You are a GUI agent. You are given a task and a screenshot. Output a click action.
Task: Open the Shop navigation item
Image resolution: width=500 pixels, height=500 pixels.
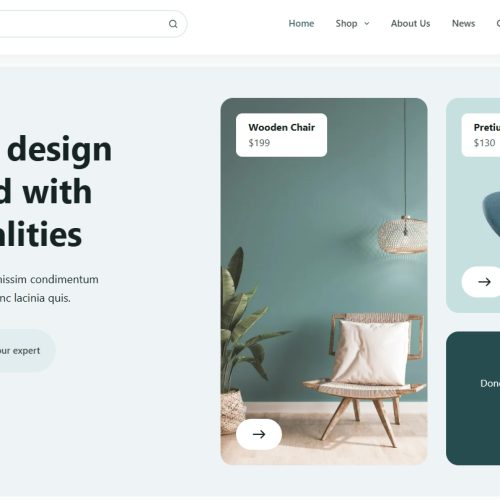(x=346, y=24)
